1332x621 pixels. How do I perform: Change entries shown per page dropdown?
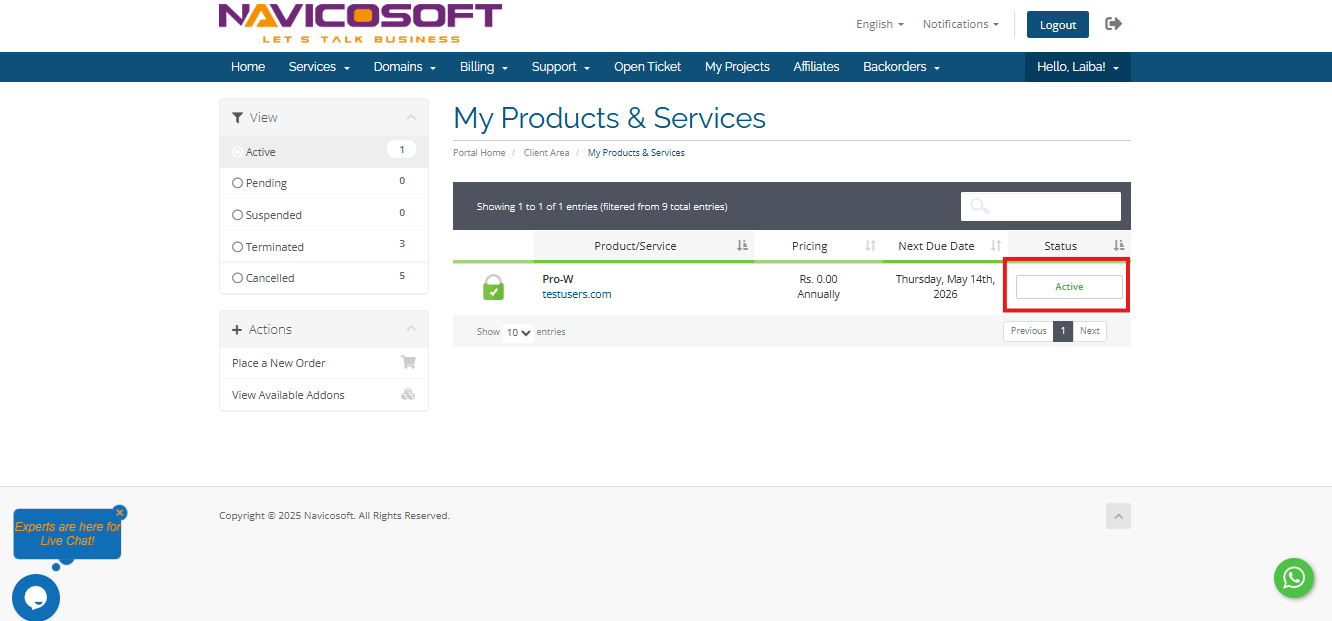click(518, 332)
